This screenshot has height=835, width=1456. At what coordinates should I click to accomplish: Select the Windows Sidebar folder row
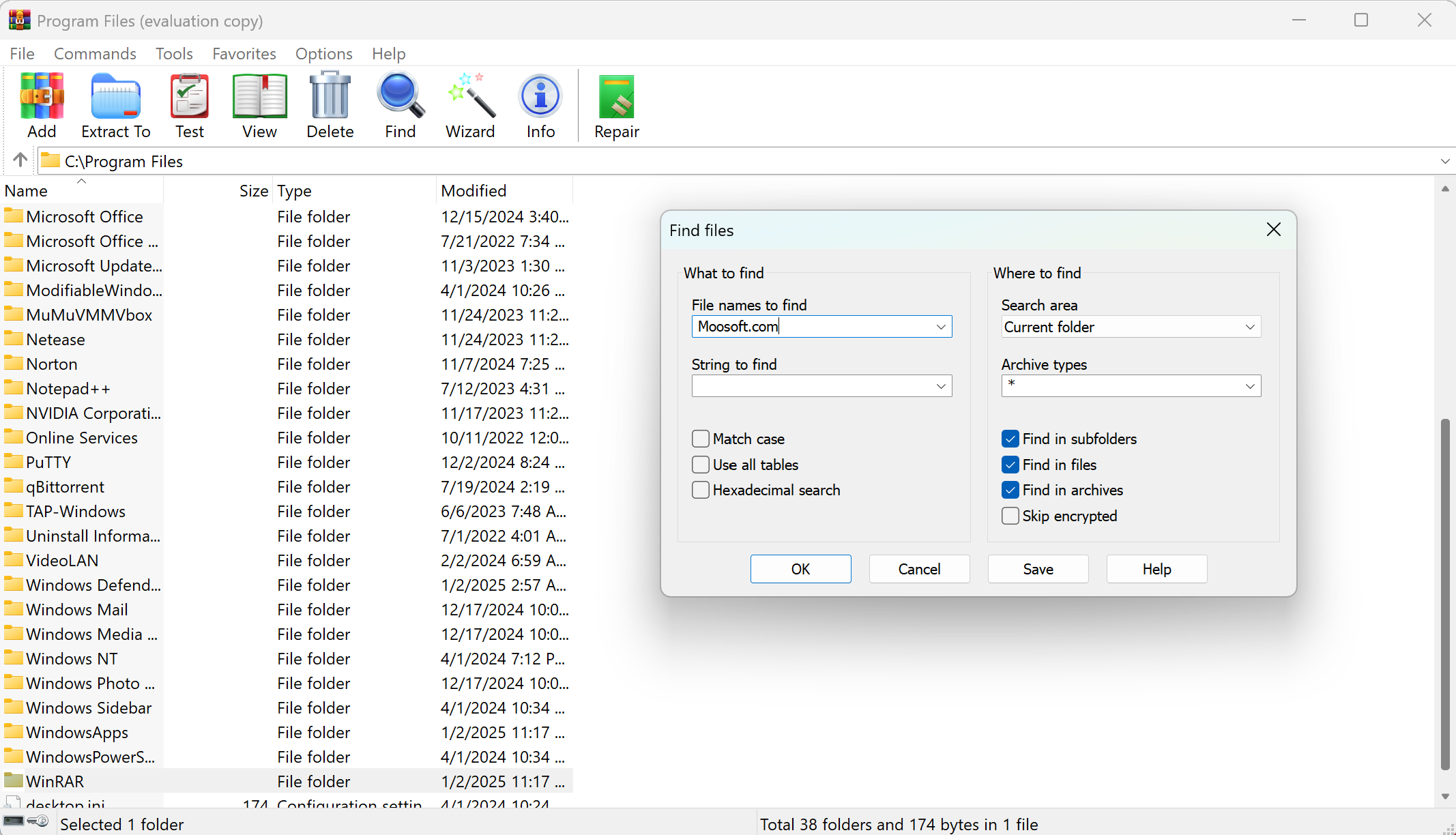pyautogui.click(x=287, y=707)
